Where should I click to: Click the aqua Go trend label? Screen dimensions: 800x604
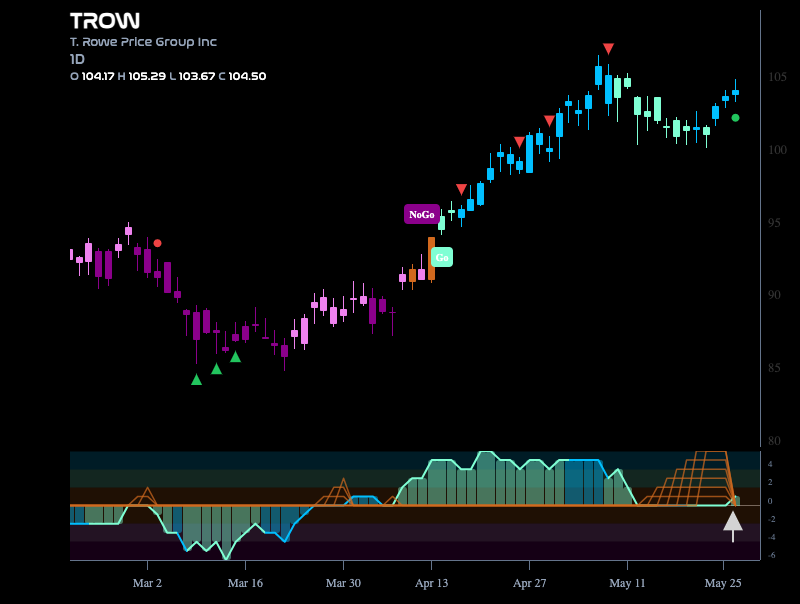coord(442,257)
